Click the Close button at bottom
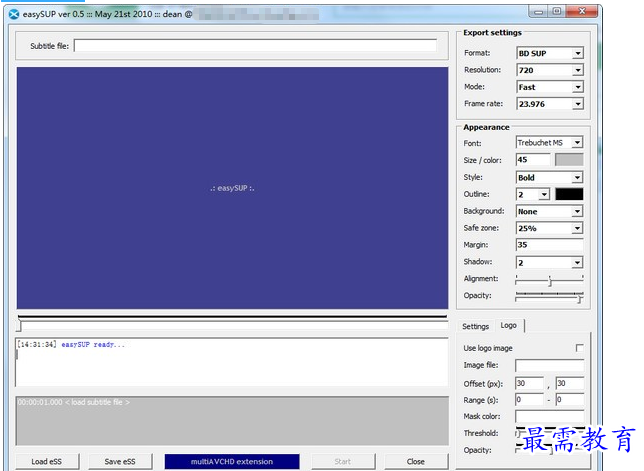 click(x=415, y=461)
